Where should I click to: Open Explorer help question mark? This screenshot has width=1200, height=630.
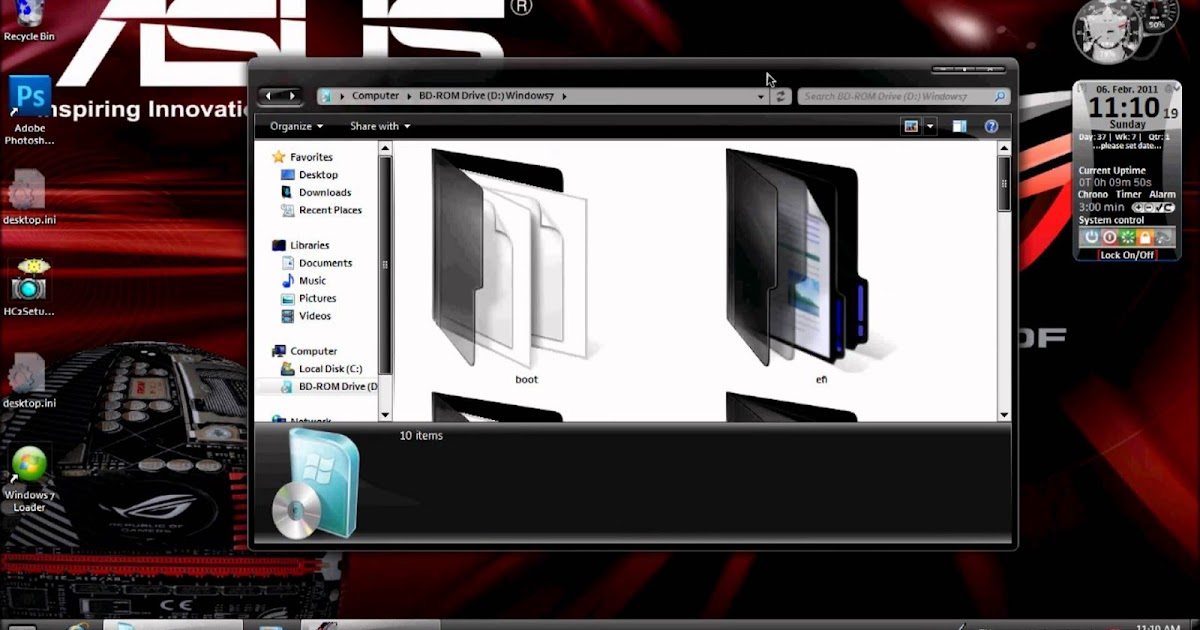pos(991,126)
